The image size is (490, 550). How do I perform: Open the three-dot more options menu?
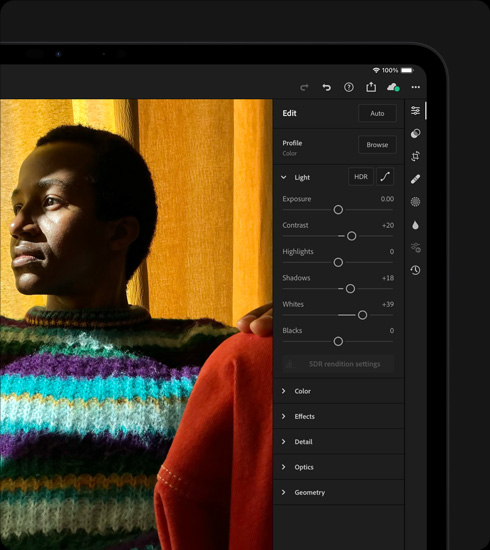416,87
